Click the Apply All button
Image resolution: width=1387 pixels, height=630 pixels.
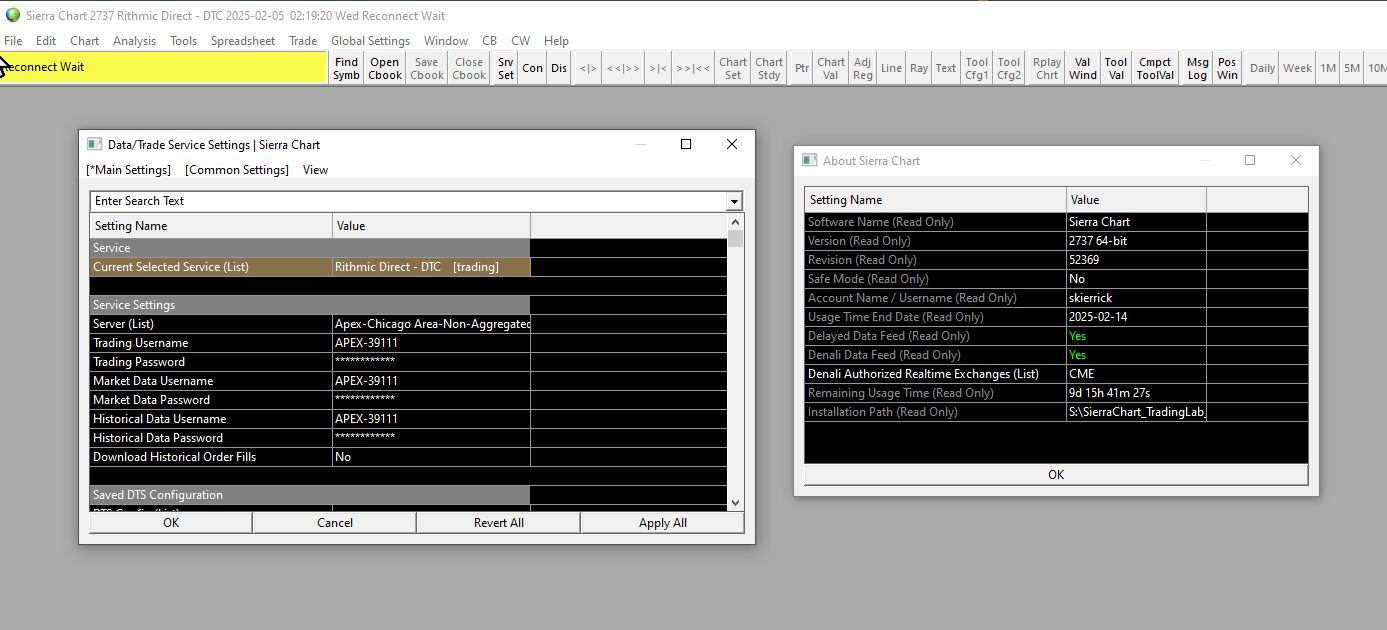point(662,523)
